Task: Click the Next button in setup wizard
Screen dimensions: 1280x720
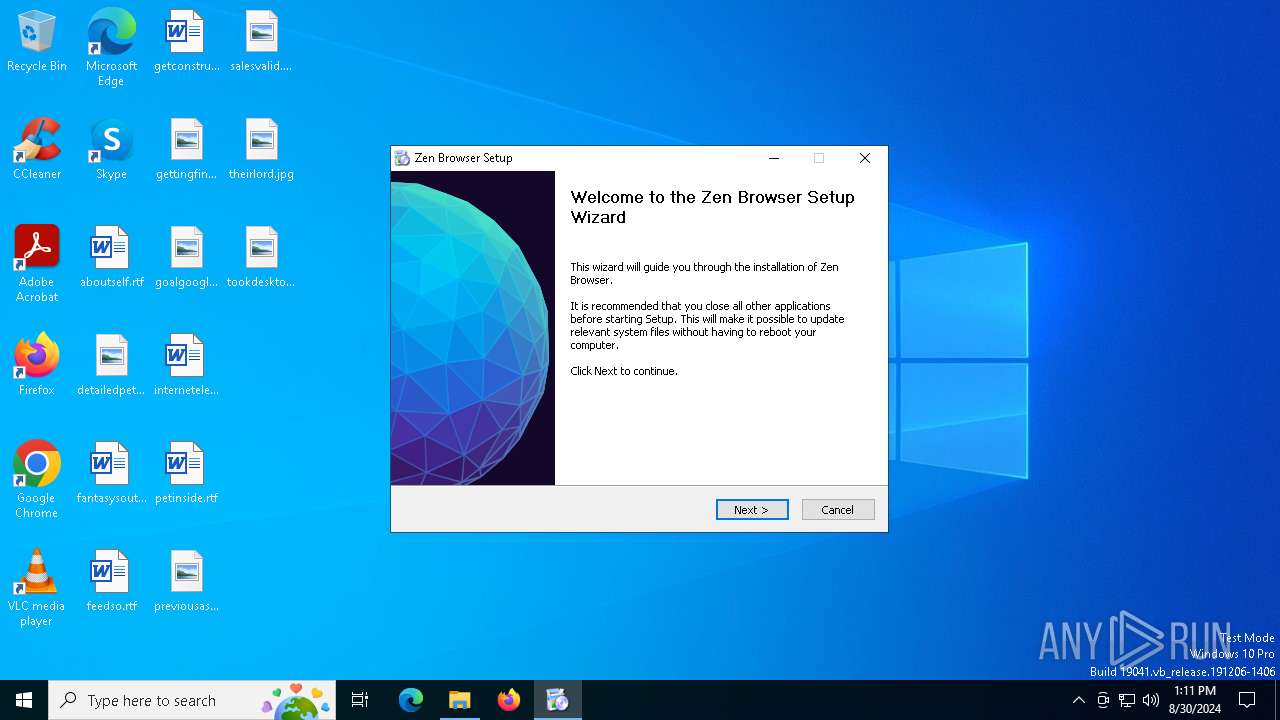Action: 752,510
